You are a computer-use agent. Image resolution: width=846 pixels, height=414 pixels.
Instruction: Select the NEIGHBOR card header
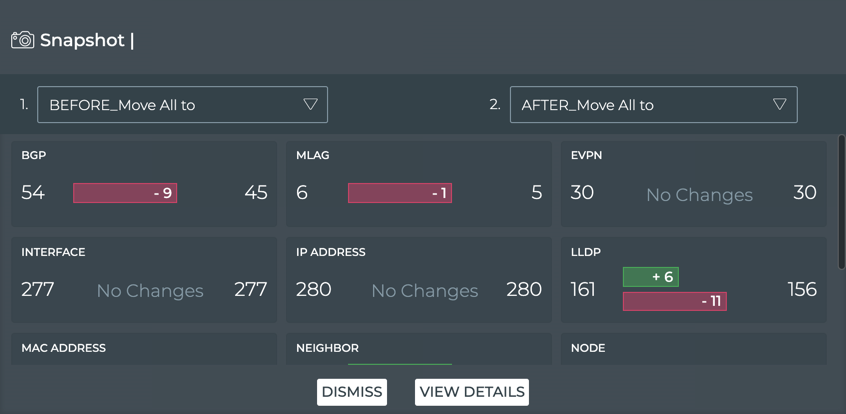pyautogui.click(x=327, y=348)
